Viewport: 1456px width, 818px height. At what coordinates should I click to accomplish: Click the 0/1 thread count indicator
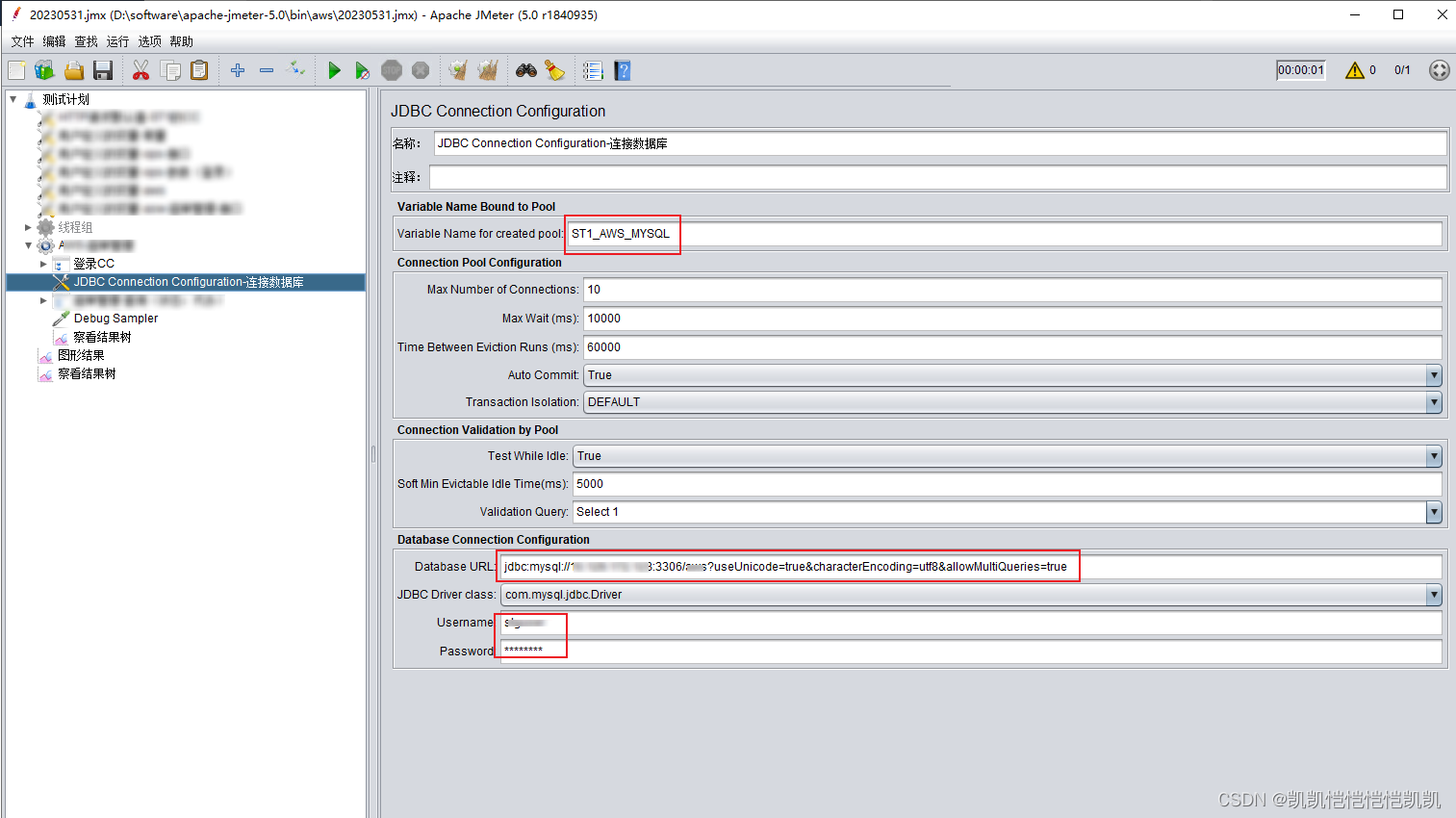[1402, 70]
